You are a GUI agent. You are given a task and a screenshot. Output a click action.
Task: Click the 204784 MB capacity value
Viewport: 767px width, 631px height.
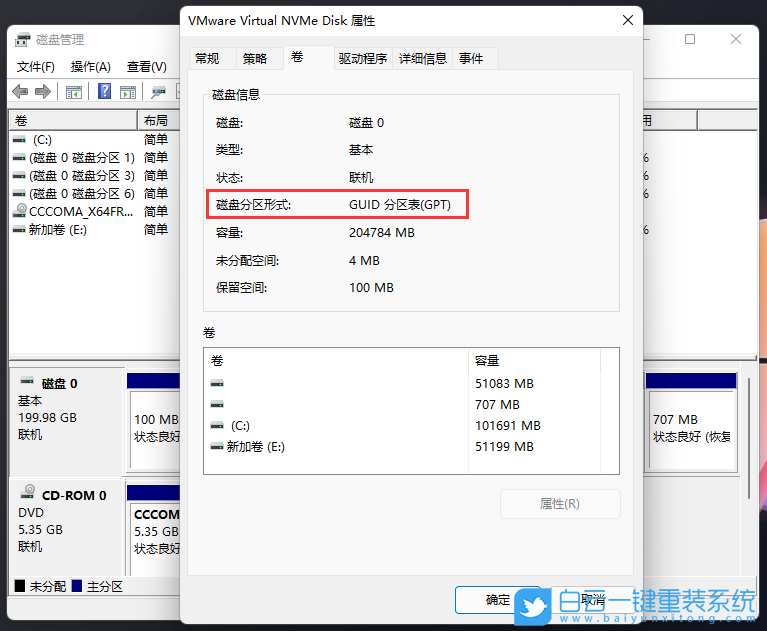click(x=382, y=232)
